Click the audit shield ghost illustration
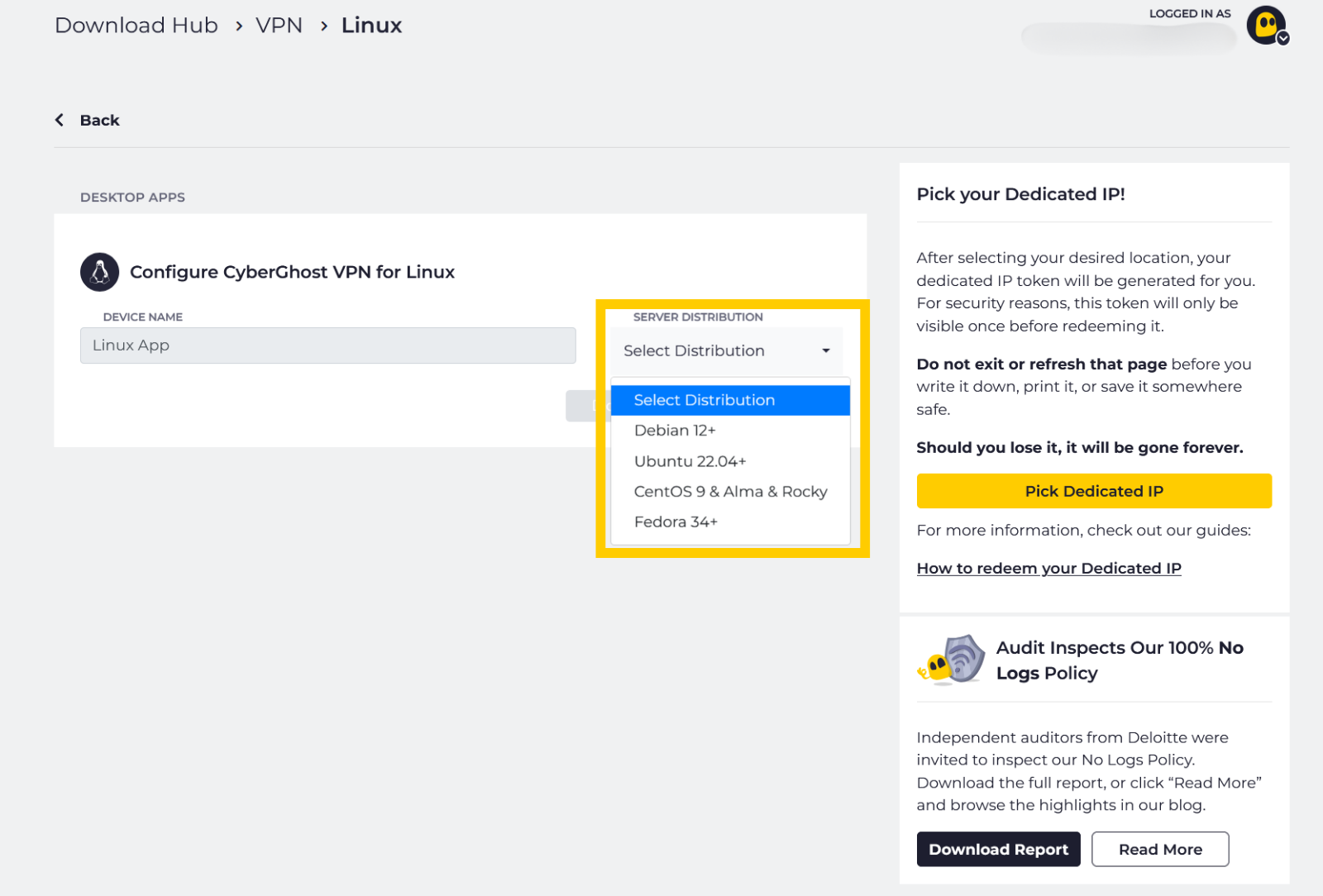The height and width of the screenshot is (896, 1323). pos(952,660)
